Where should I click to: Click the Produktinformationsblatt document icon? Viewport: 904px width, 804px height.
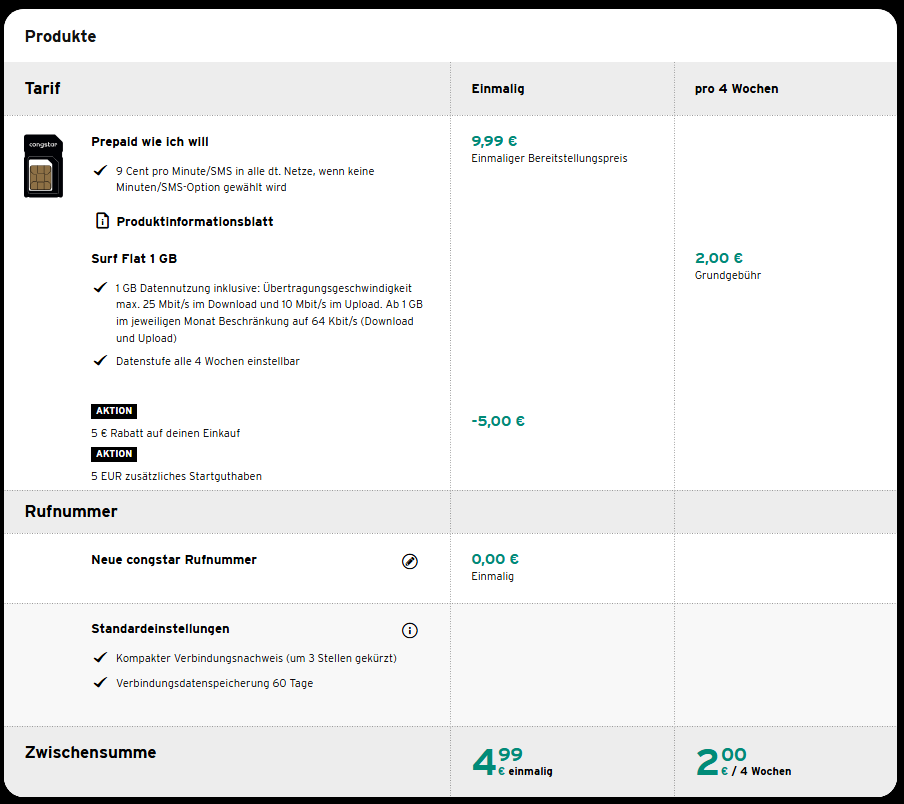[101, 221]
